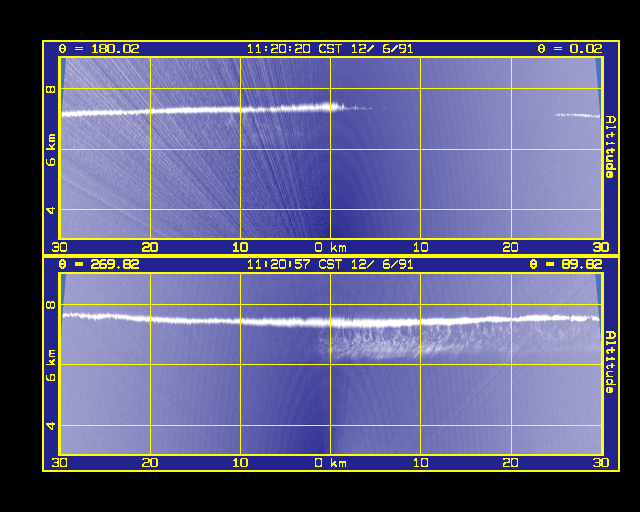
Task: Click top panel's 20 label on 180.02 side
Action: (x=150, y=247)
